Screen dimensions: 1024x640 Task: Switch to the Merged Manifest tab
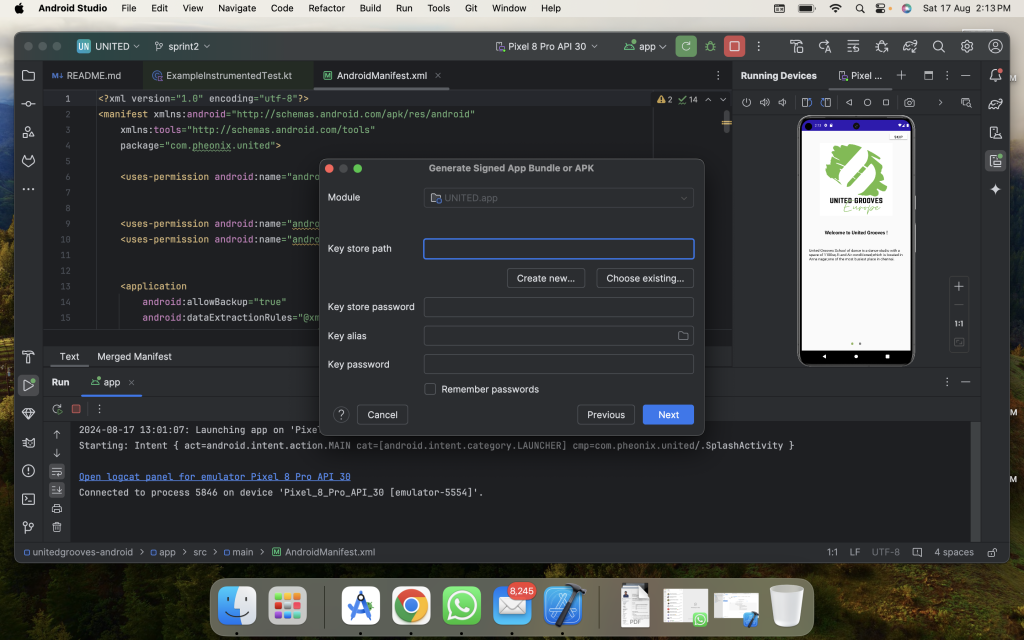click(x=135, y=357)
